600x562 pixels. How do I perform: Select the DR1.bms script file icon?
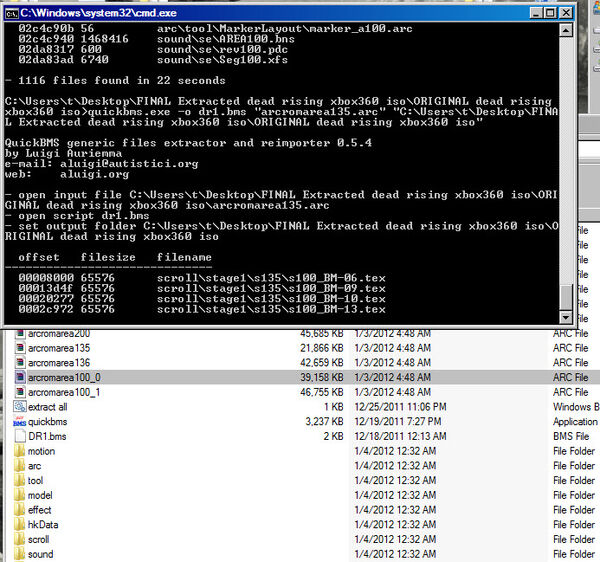point(20,436)
